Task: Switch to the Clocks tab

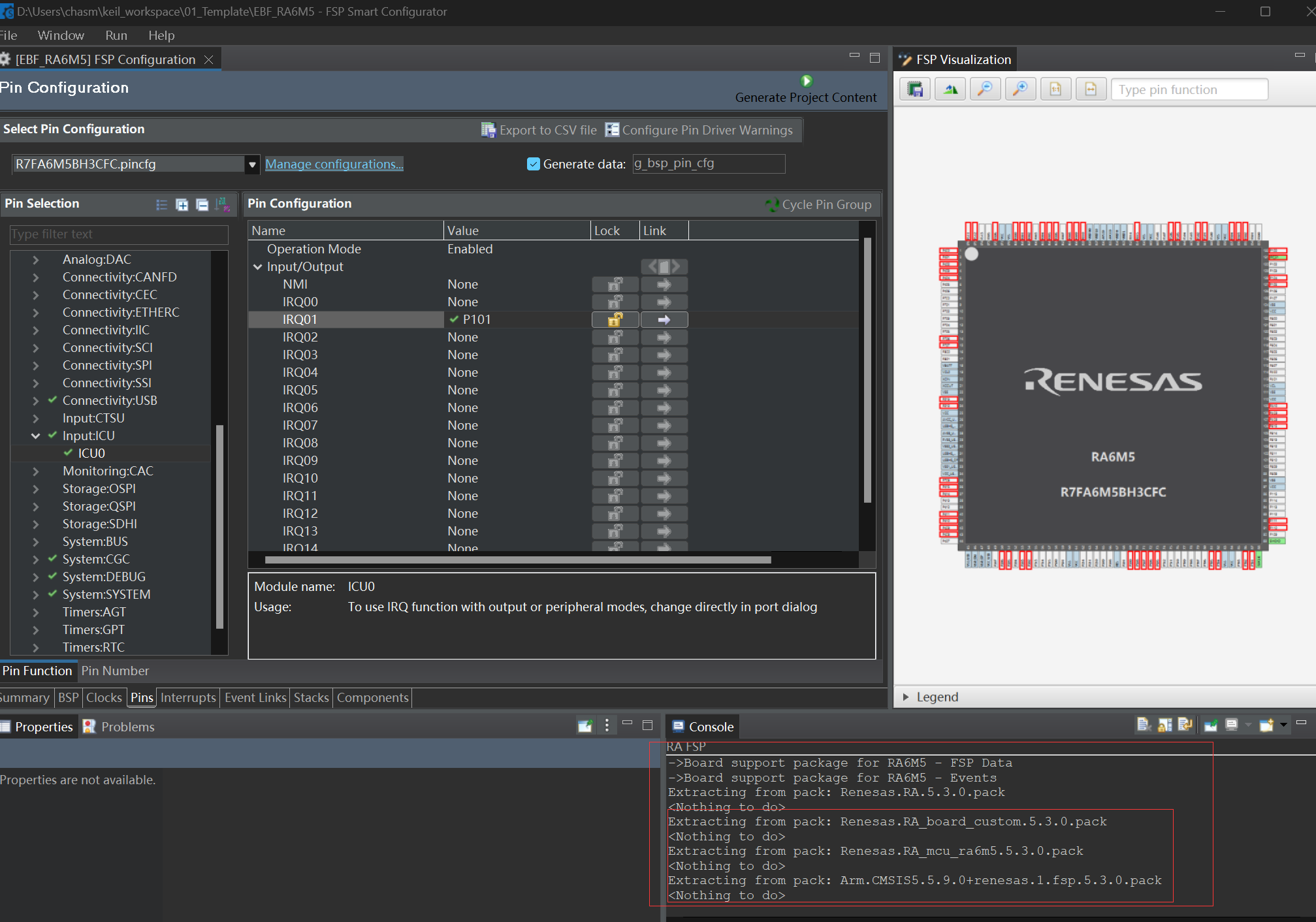Action: pyautogui.click(x=104, y=697)
